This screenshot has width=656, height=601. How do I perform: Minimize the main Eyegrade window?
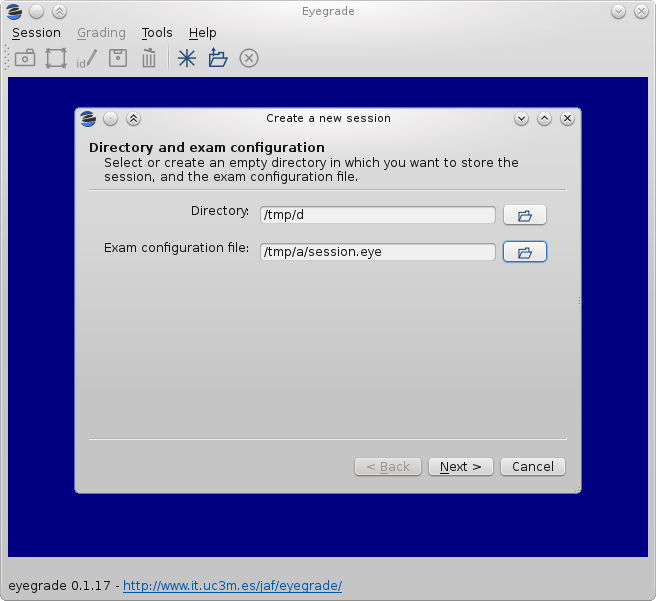618,12
